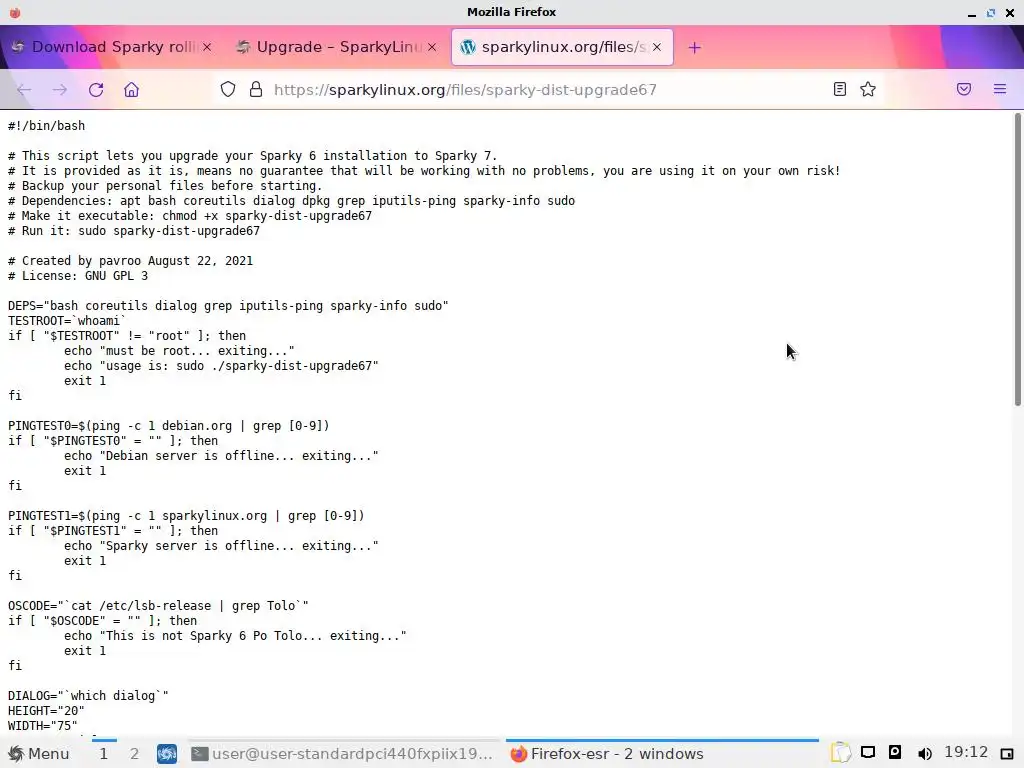Click the Firefox window title icon
Image resolution: width=1024 pixels, height=768 pixels.
tap(15, 12)
